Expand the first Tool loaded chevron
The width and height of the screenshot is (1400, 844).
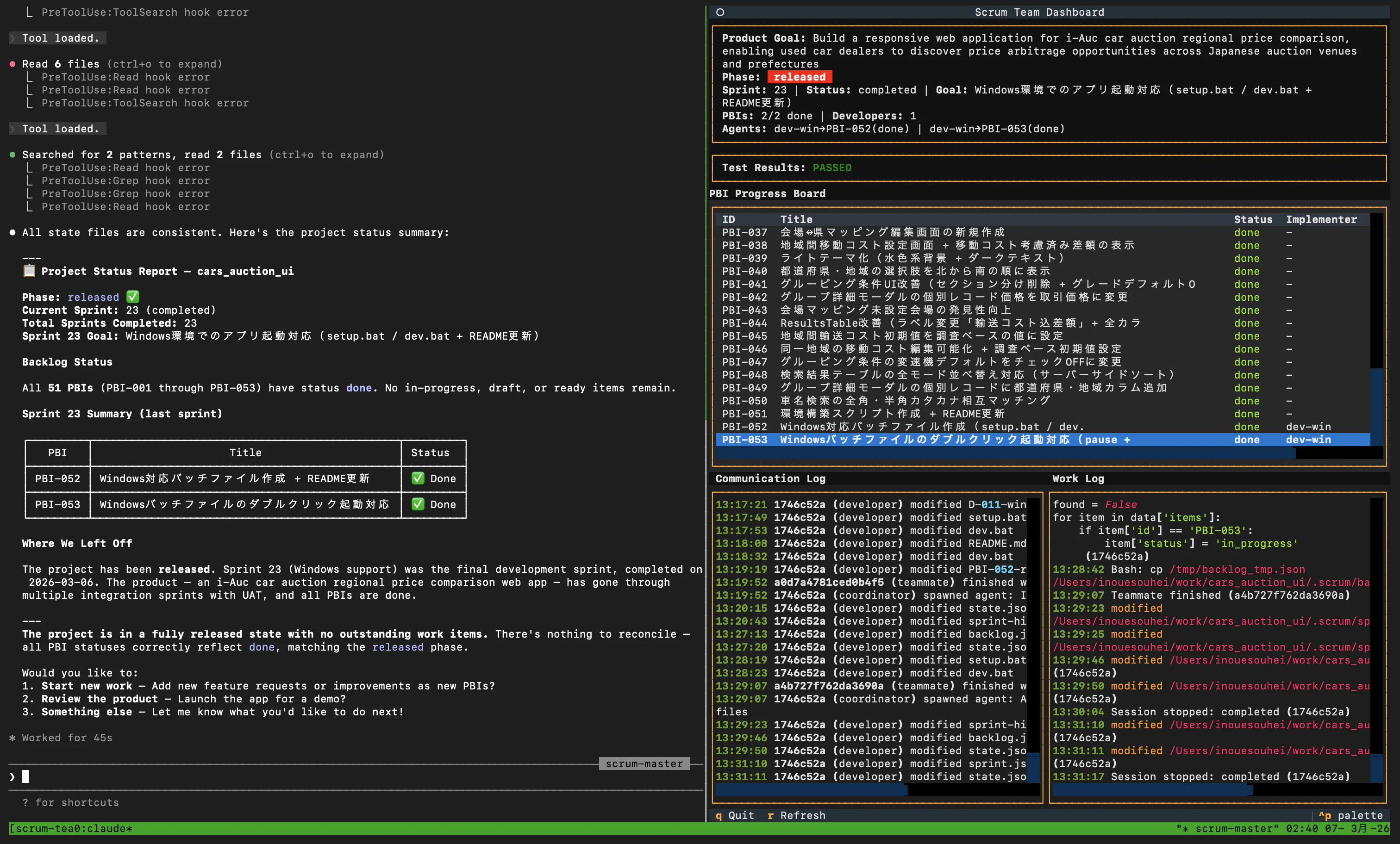click(12, 38)
